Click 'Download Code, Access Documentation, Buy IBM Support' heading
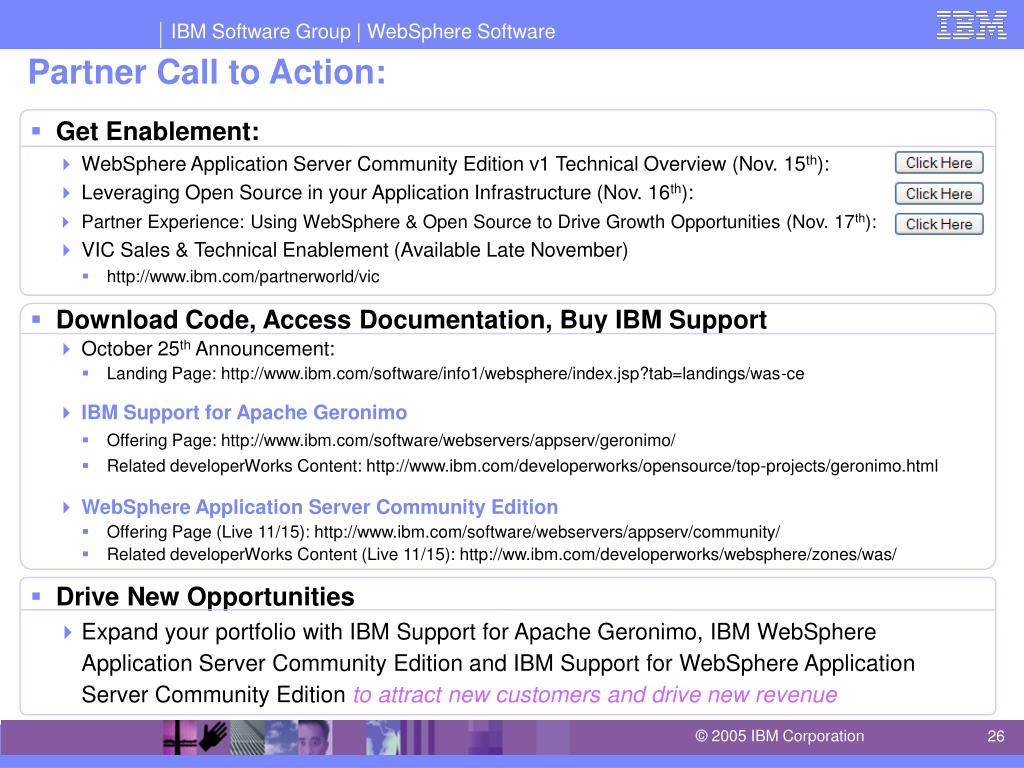Viewport: 1024px width, 768px height. 411,319
